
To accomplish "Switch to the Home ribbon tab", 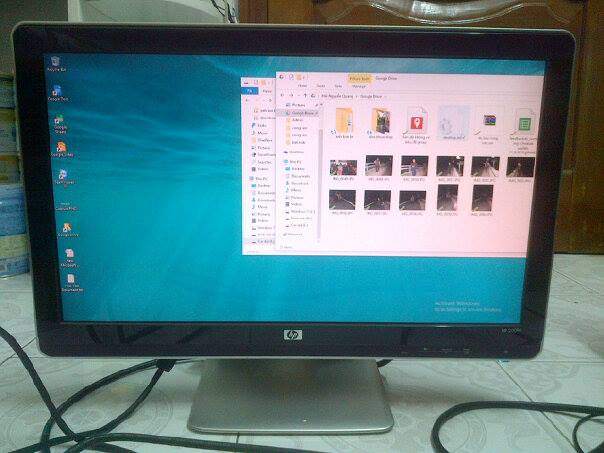I will (x=304, y=86).
